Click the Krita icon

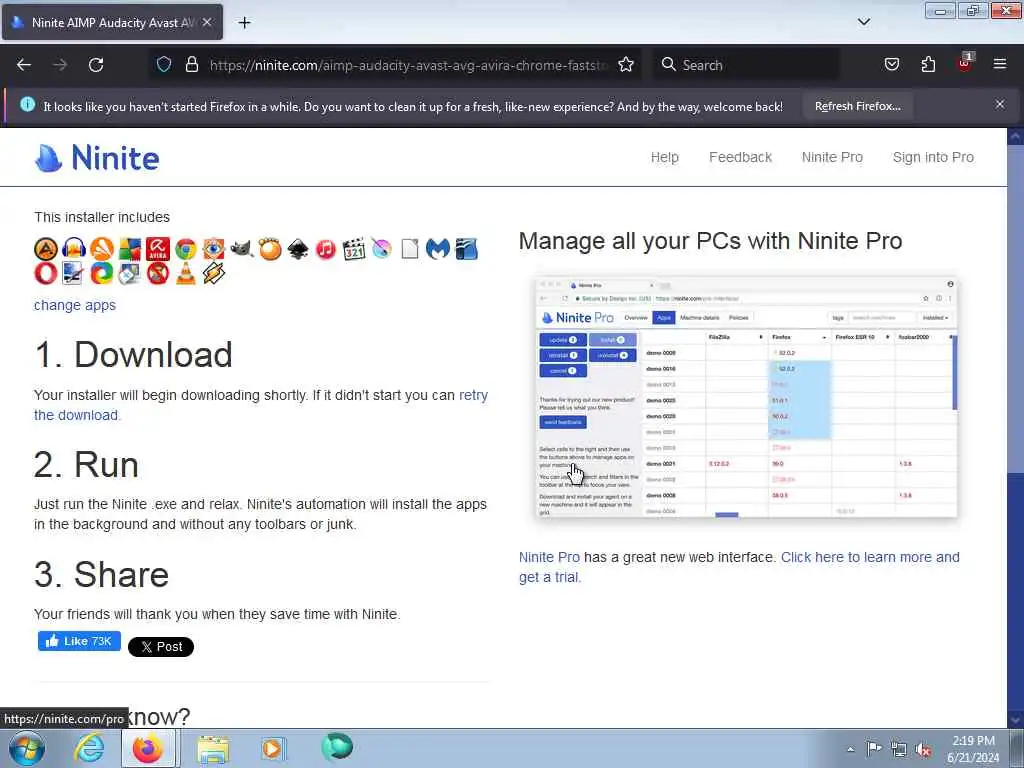coord(382,249)
